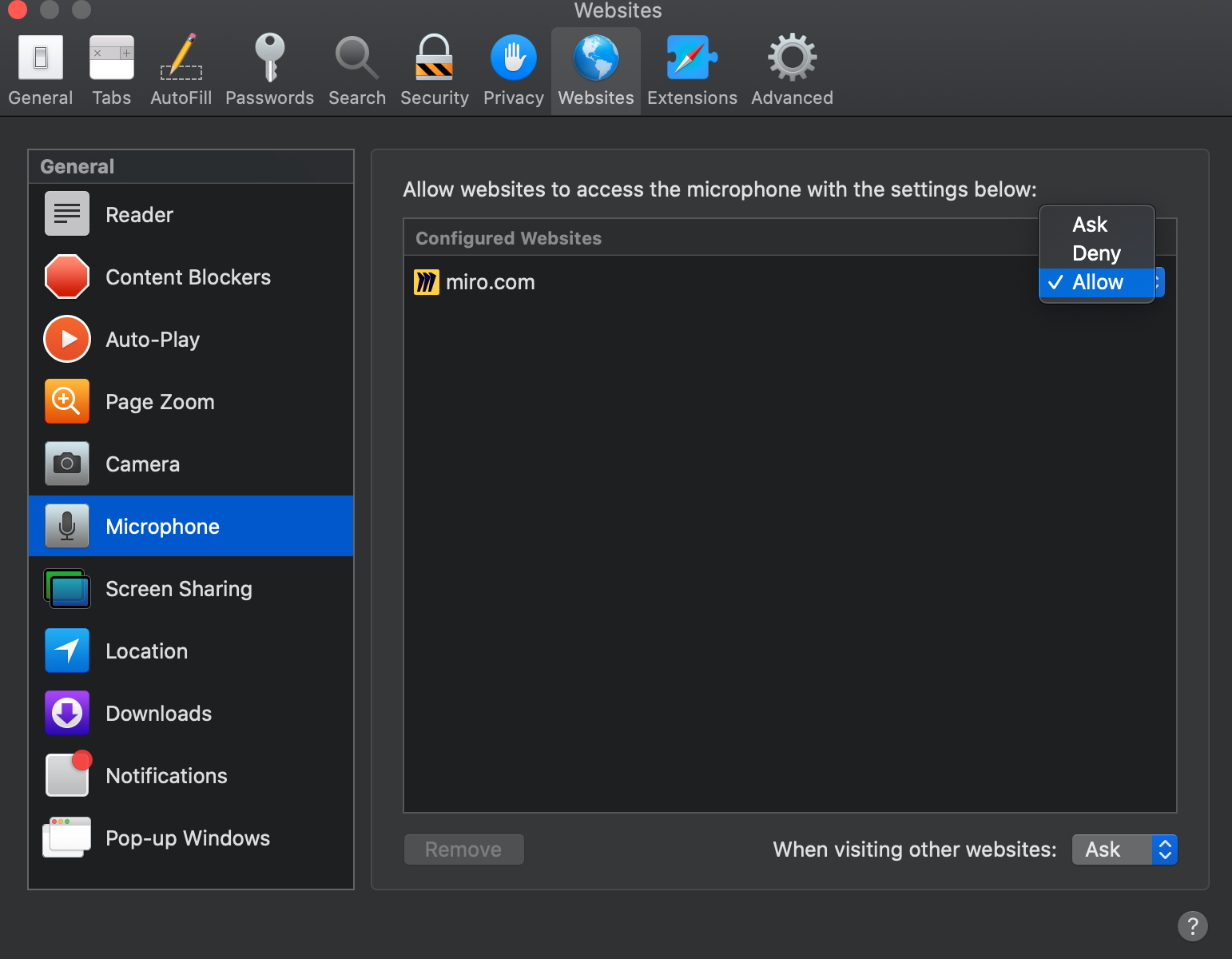
Task: Click the Remove button
Action: (463, 850)
